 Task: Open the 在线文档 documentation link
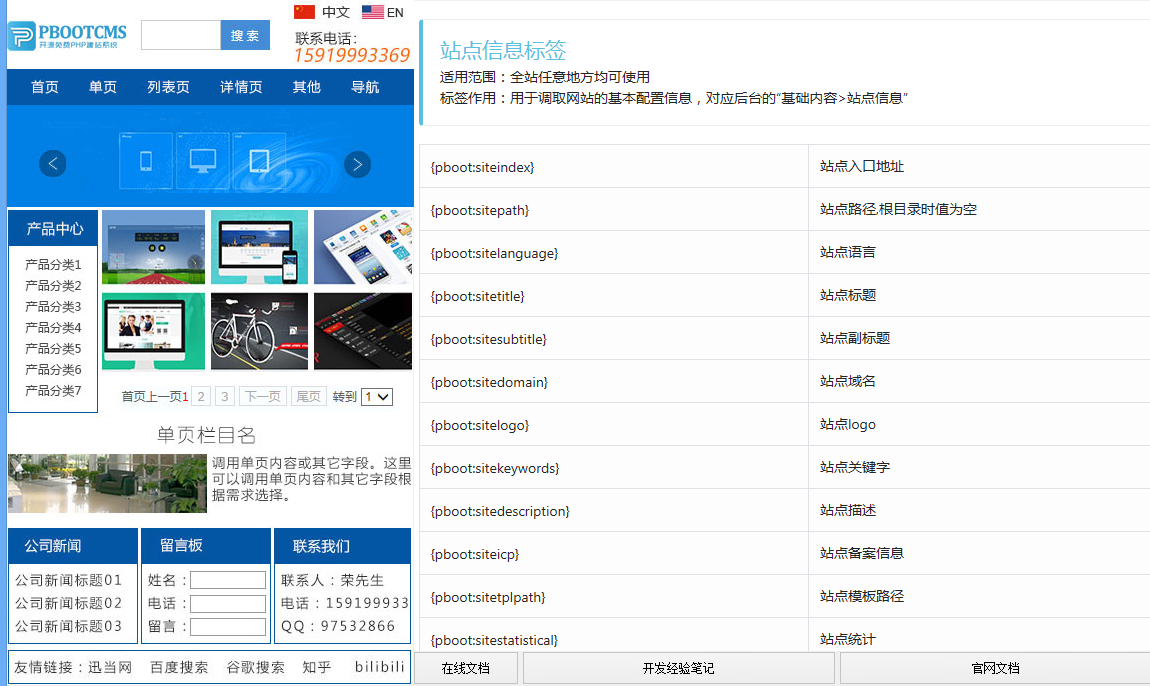(466, 666)
